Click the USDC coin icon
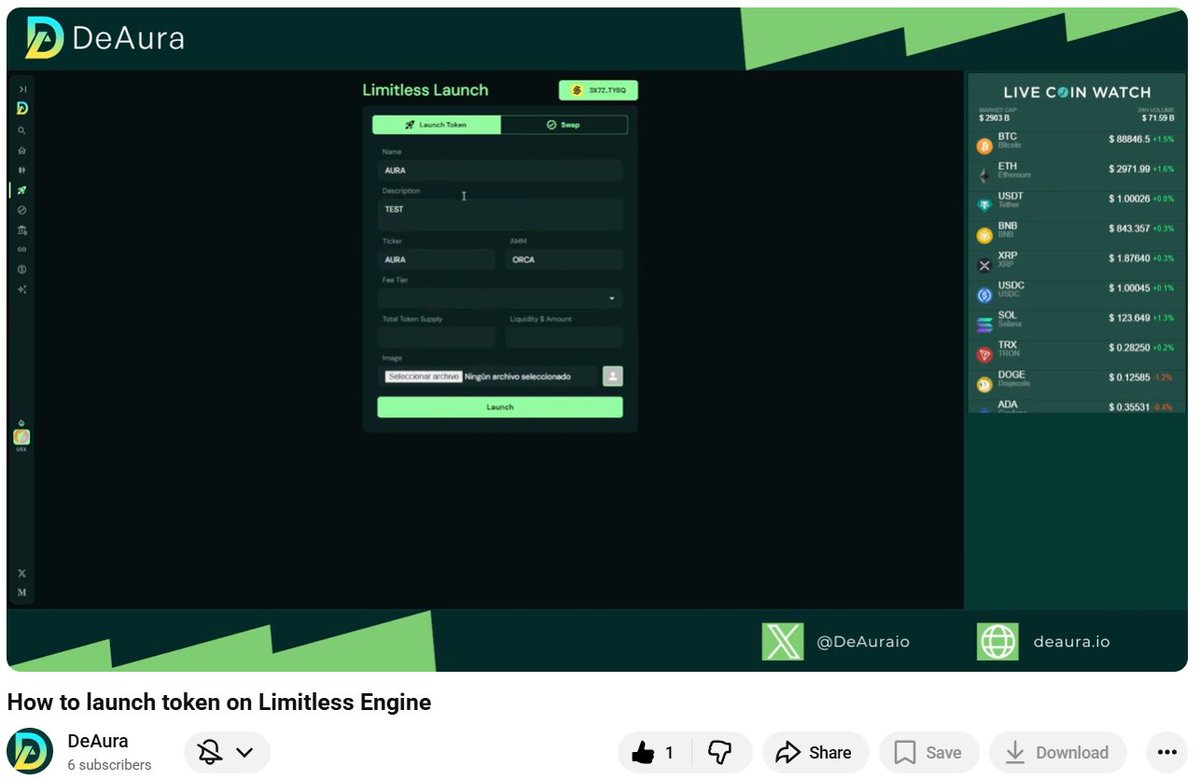The height and width of the screenshot is (780, 1200). tap(984, 295)
